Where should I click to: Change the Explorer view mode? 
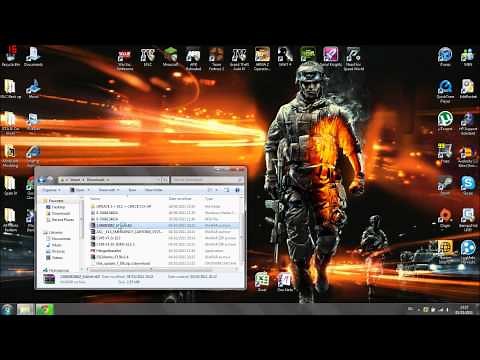pyautogui.click(x=210, y=190)
